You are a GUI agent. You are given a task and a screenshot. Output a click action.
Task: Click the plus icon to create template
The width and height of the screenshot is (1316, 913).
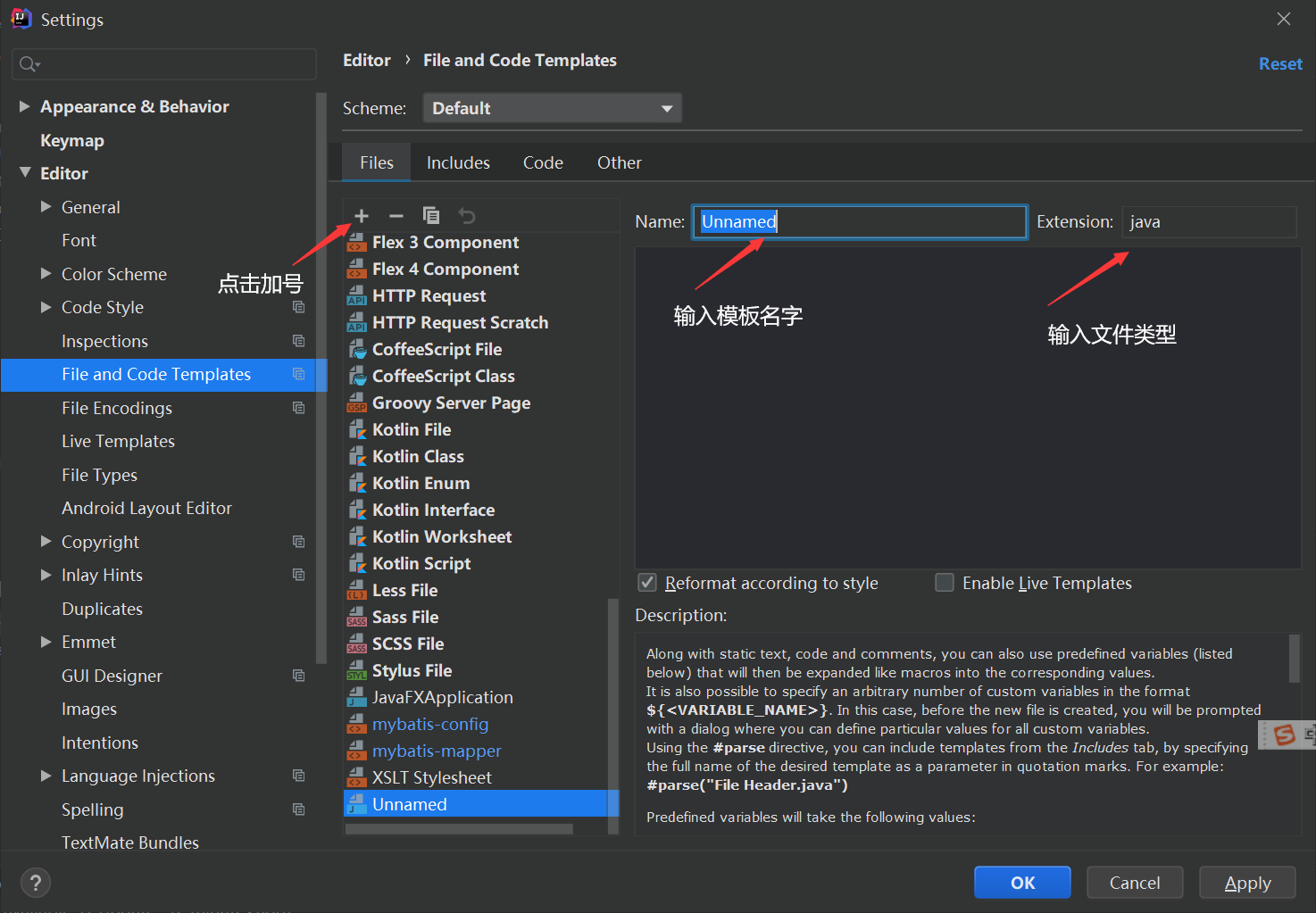(362, 216)
